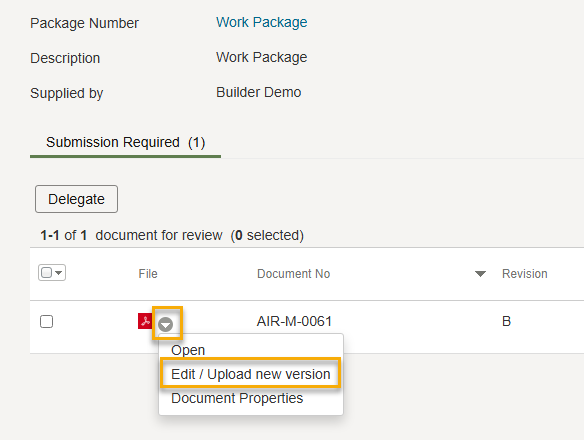584x440 pixels.
Task: Choose Open from the file menu
Action: [188, 350]
